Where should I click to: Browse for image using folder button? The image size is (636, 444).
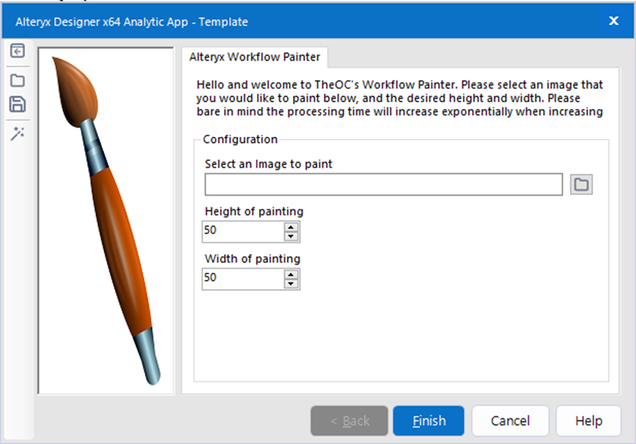tap(581, 184)
